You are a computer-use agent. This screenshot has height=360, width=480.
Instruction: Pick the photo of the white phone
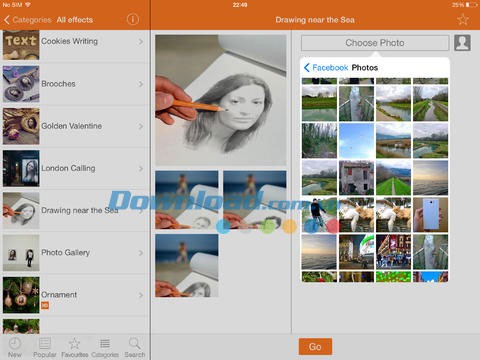click(x=431, y=215)
